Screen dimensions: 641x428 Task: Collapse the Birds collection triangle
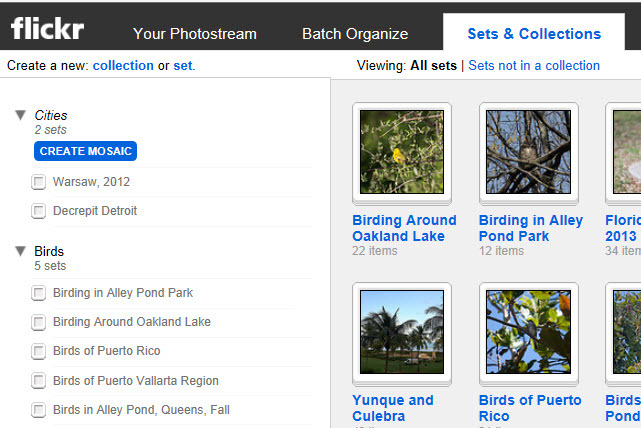point(21,251)
